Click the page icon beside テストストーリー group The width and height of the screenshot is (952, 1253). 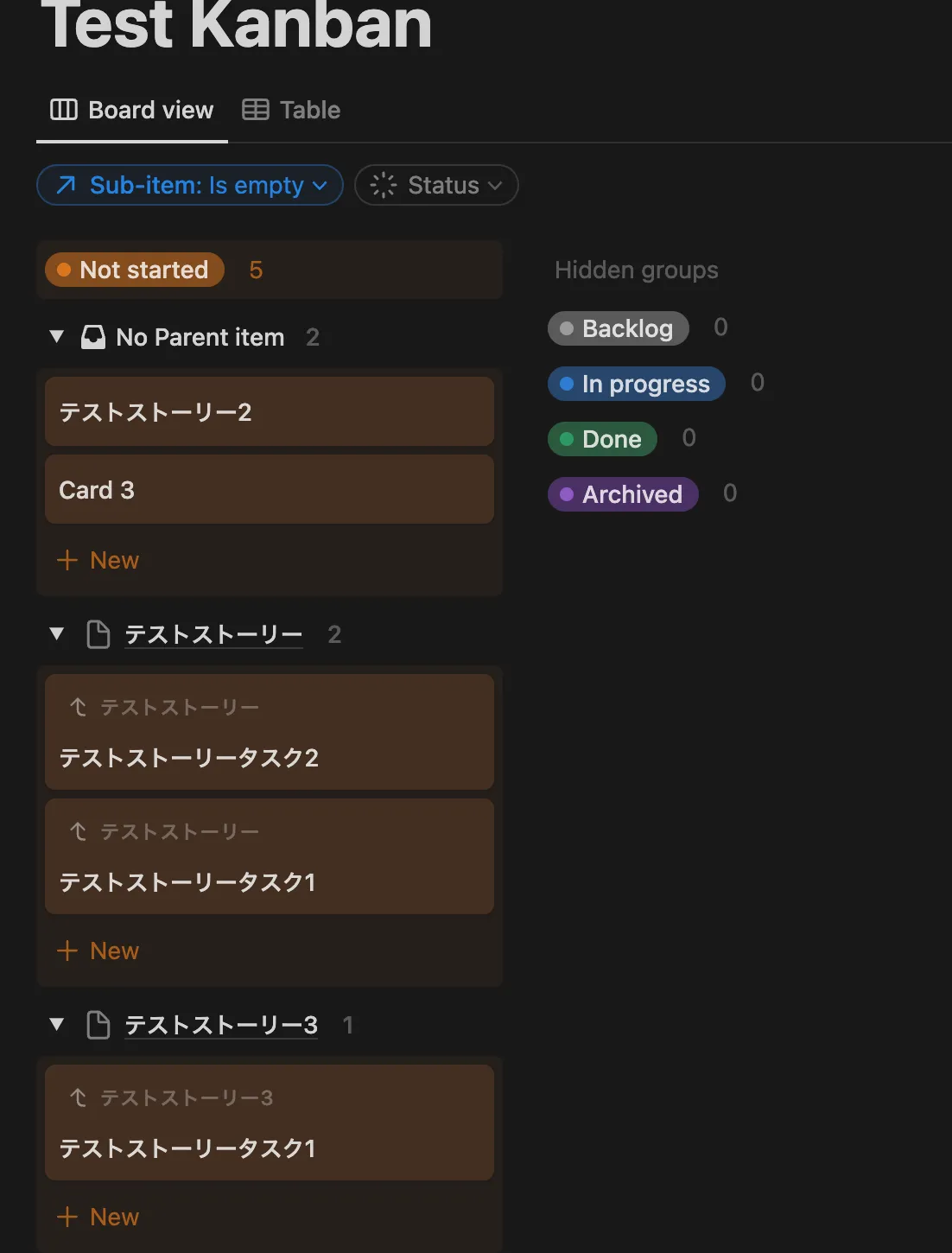click(x=98, y=634)
